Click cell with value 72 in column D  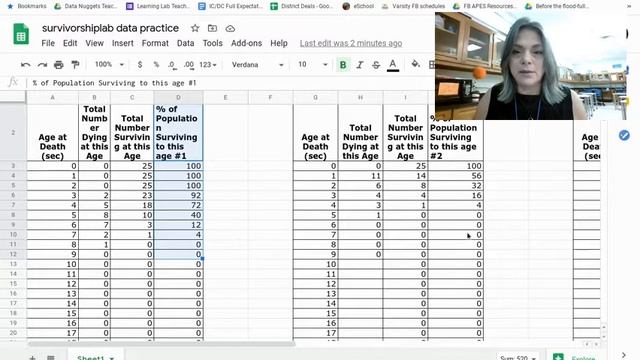pos(178,205)
